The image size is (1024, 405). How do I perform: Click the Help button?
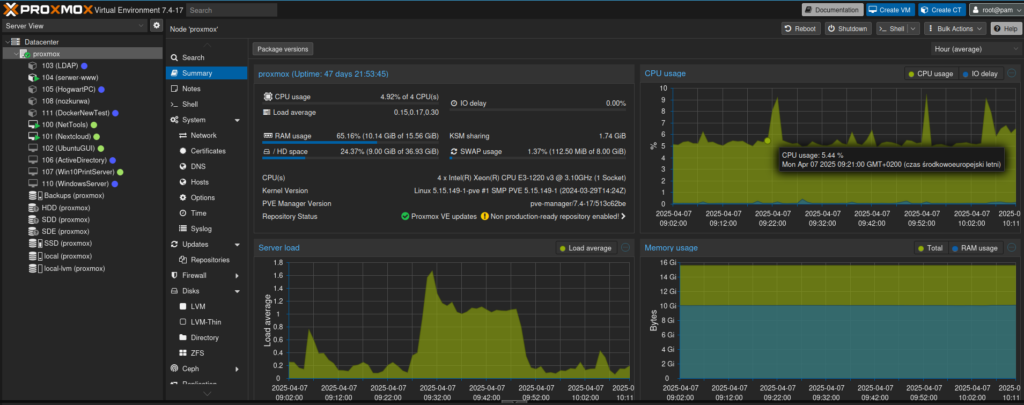1004,29
